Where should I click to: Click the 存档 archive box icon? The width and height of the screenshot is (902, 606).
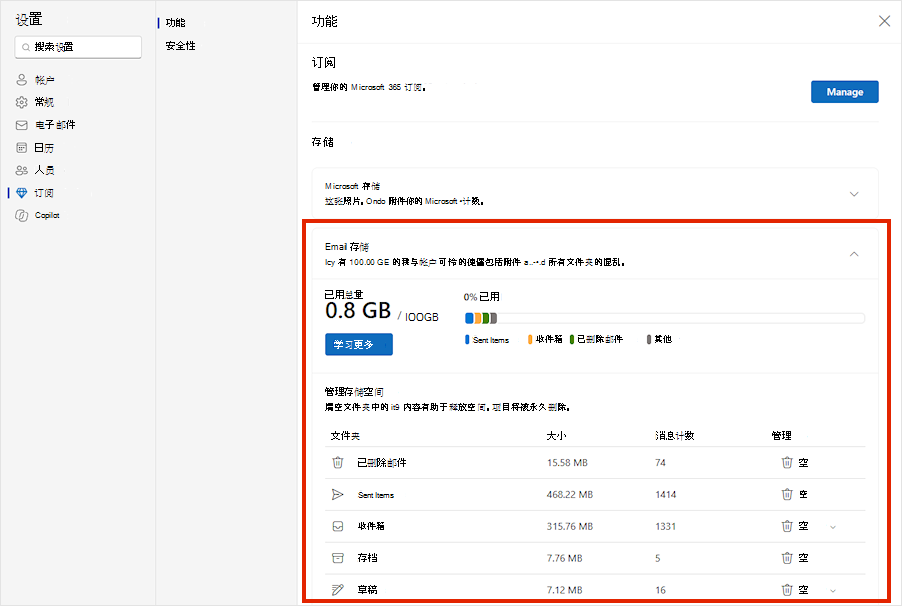[x=338, y=558]
